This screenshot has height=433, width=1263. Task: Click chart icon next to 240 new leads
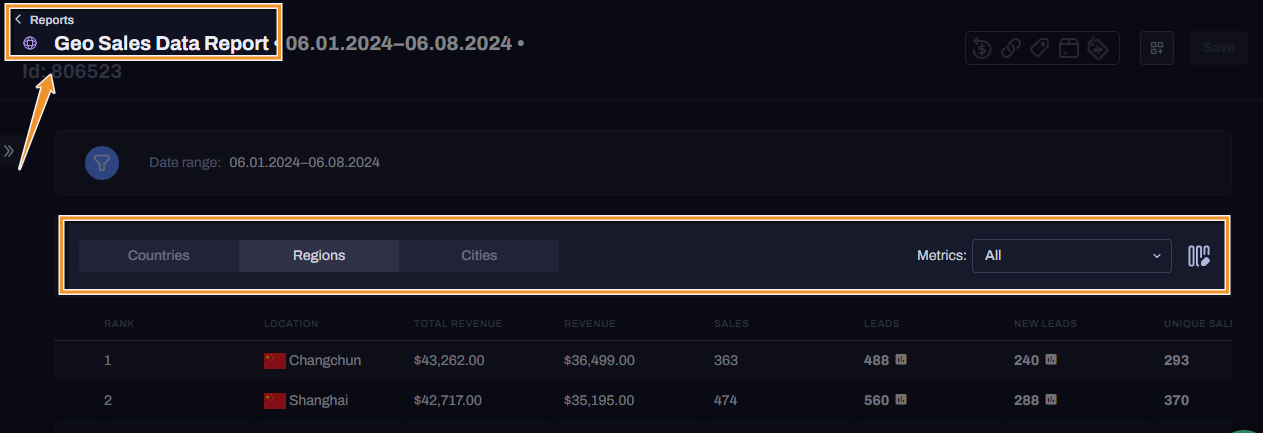point(1051,360)
